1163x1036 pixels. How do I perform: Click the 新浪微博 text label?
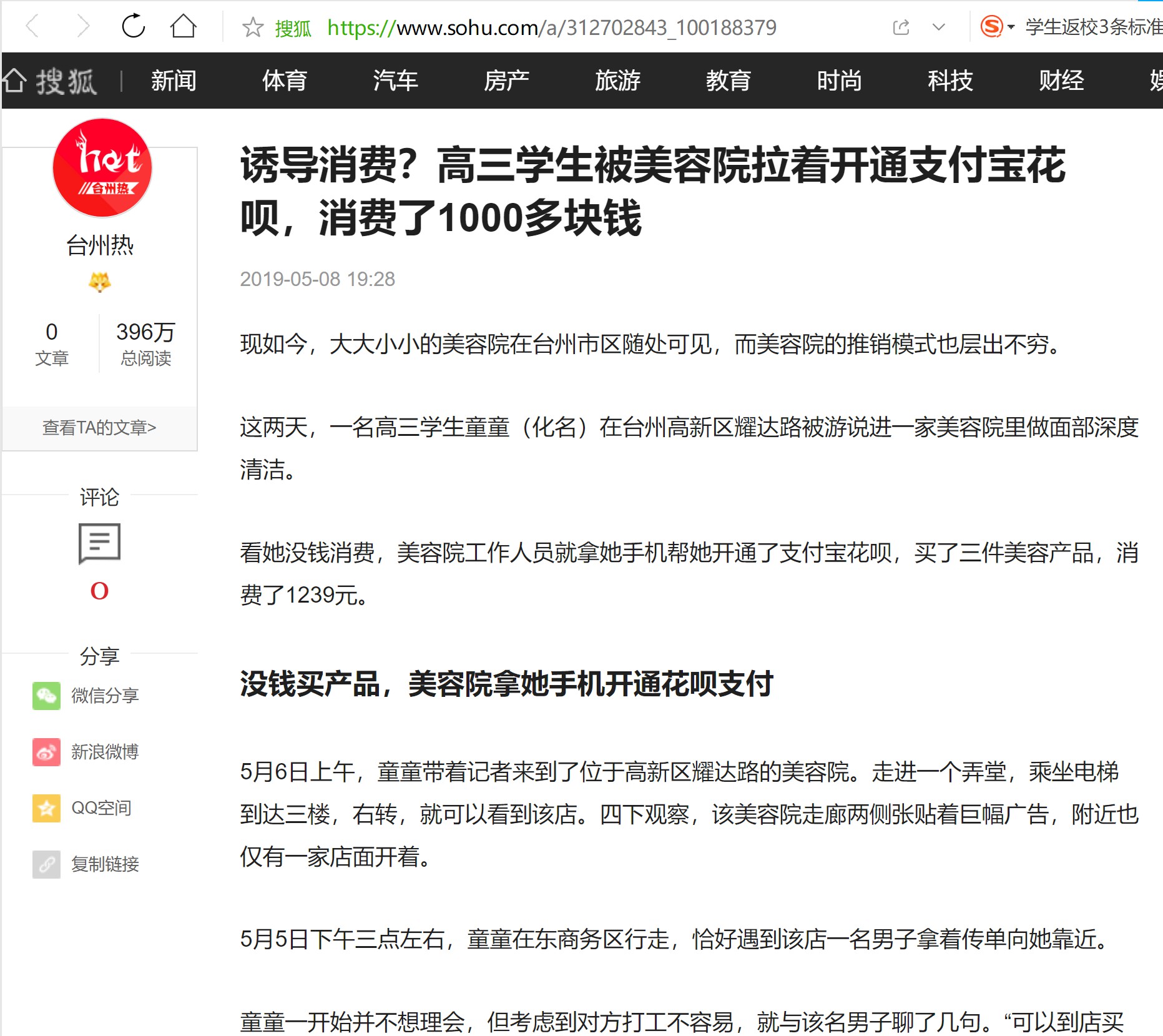click(x=105, y=752)
